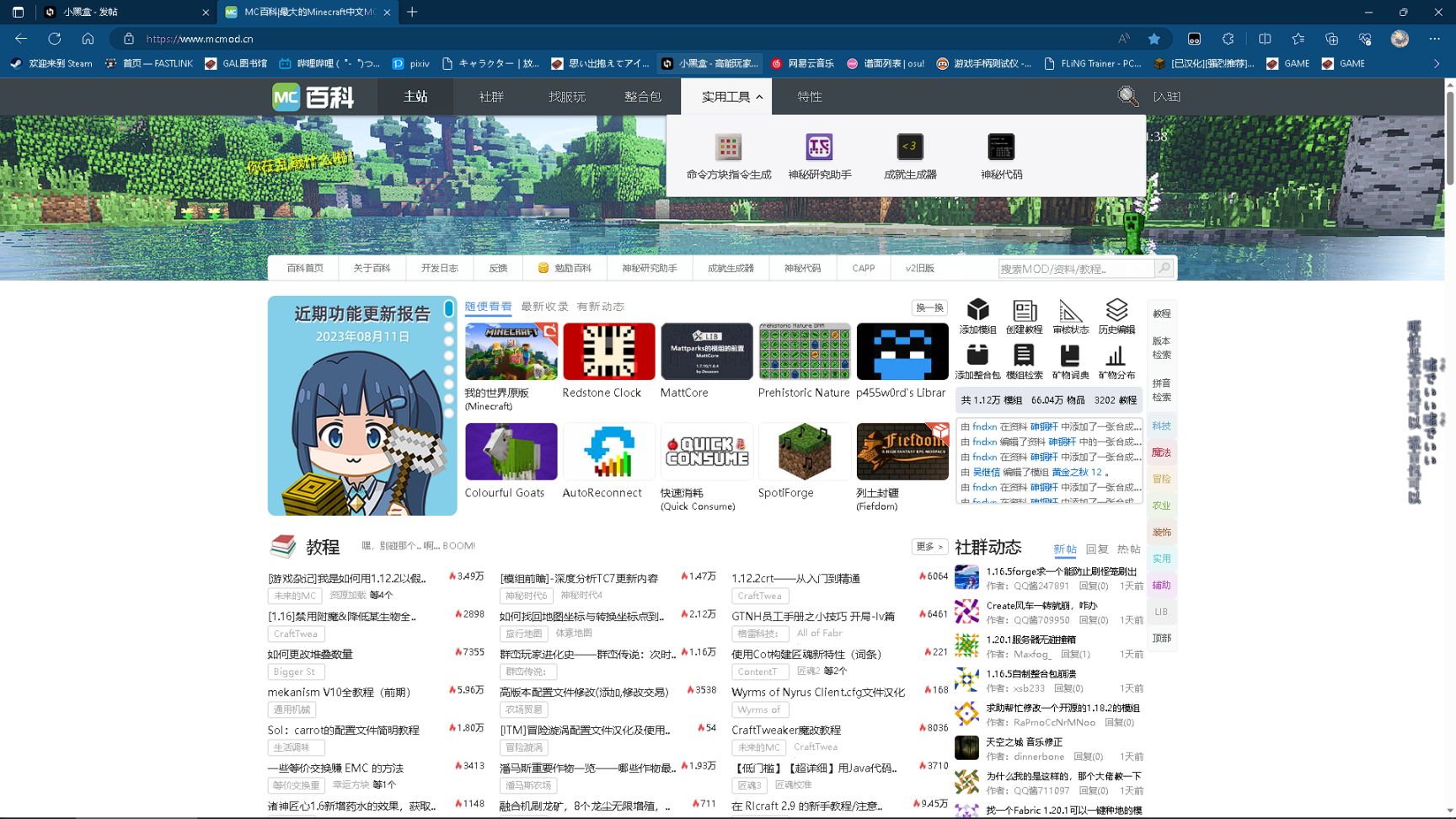Submit search with the small magnifier button

1164,268
